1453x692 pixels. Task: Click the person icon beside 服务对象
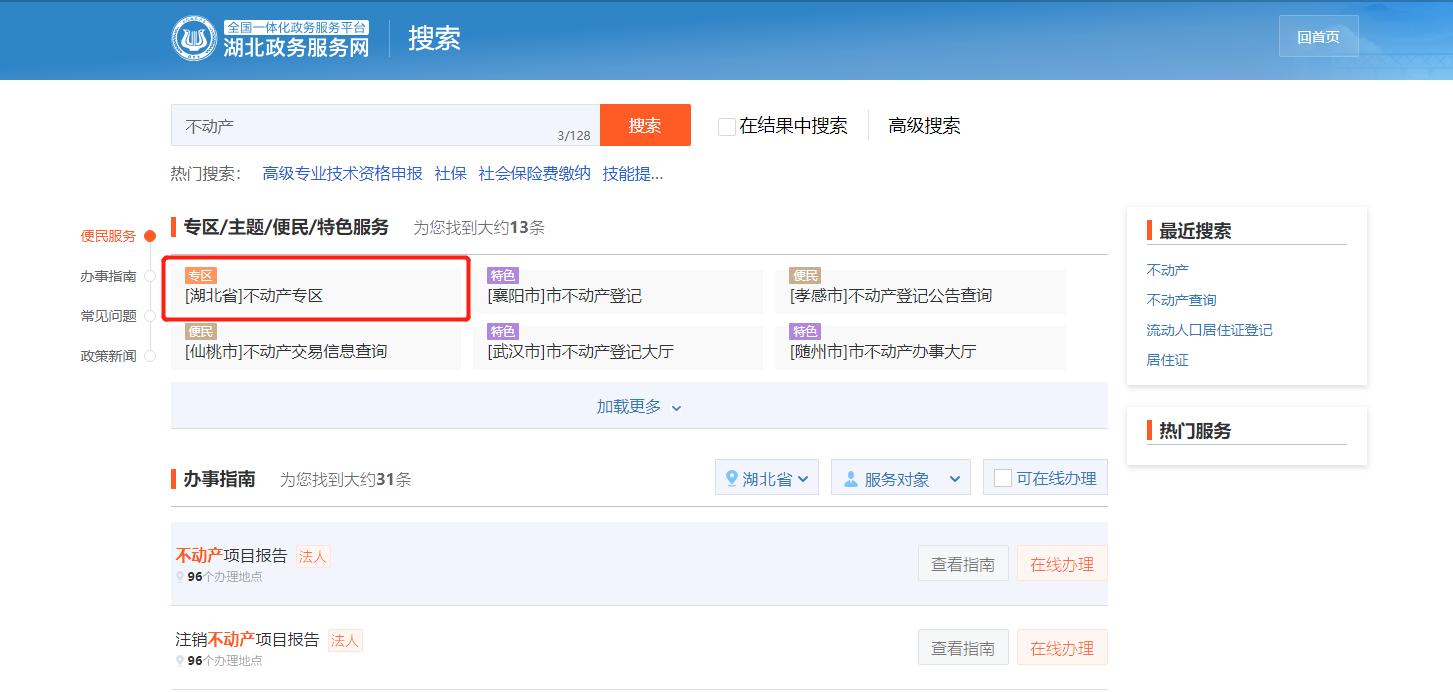[853, 477]
